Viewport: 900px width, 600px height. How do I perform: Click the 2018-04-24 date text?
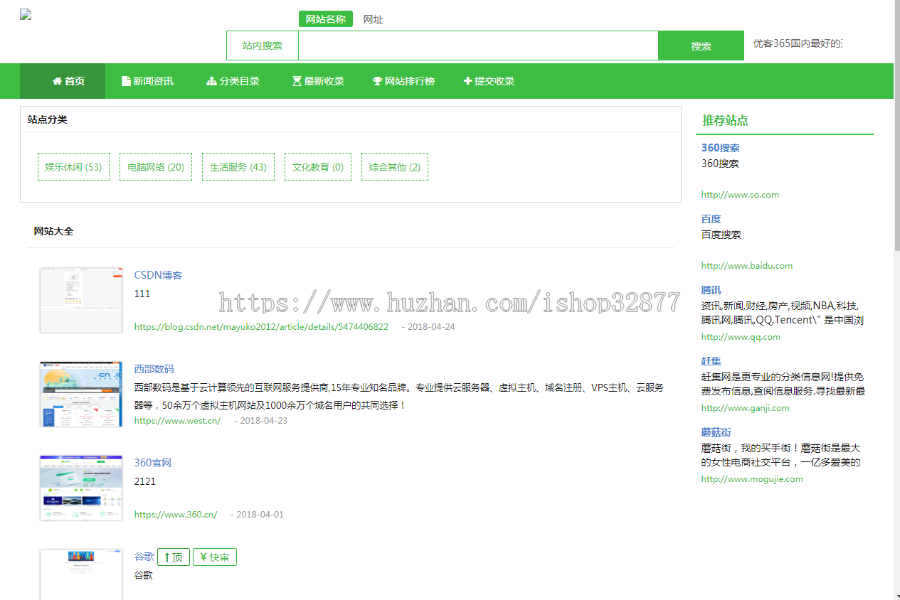431,327
